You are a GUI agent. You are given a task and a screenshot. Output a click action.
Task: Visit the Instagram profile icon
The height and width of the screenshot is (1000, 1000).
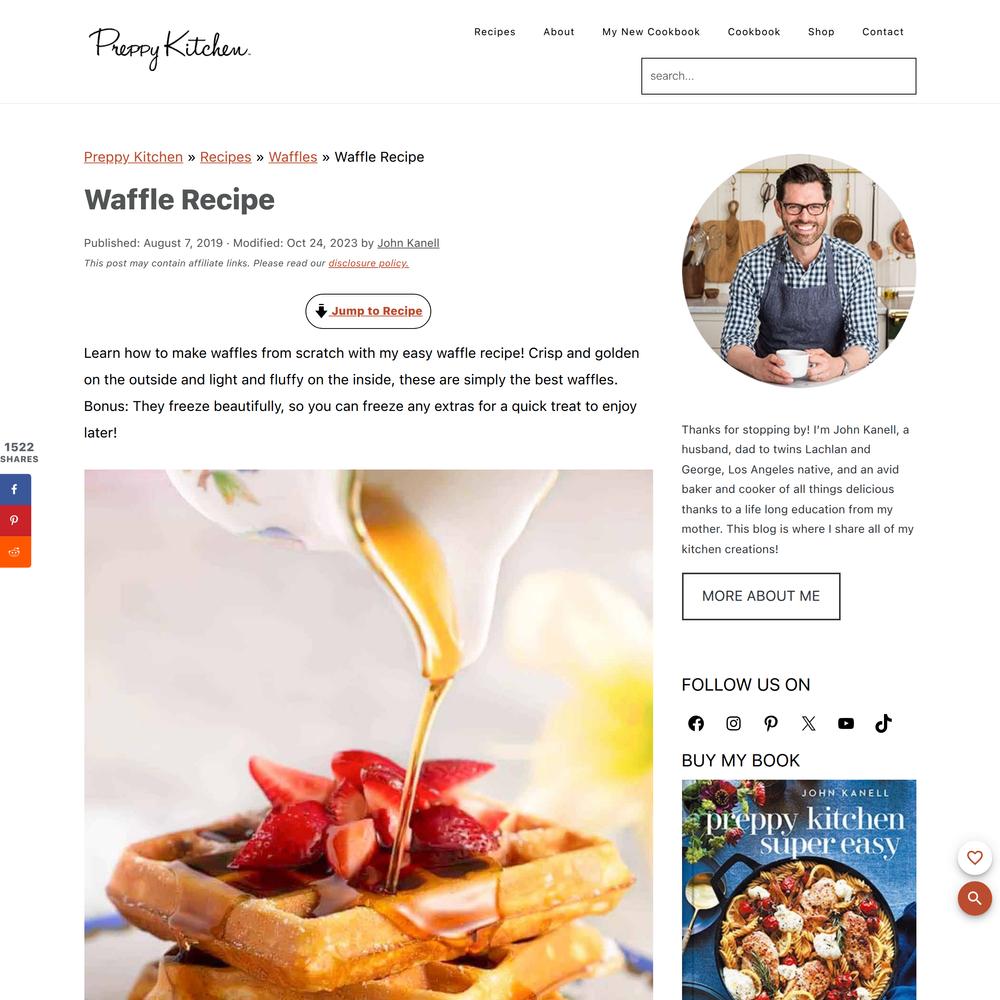click(733, 723)
